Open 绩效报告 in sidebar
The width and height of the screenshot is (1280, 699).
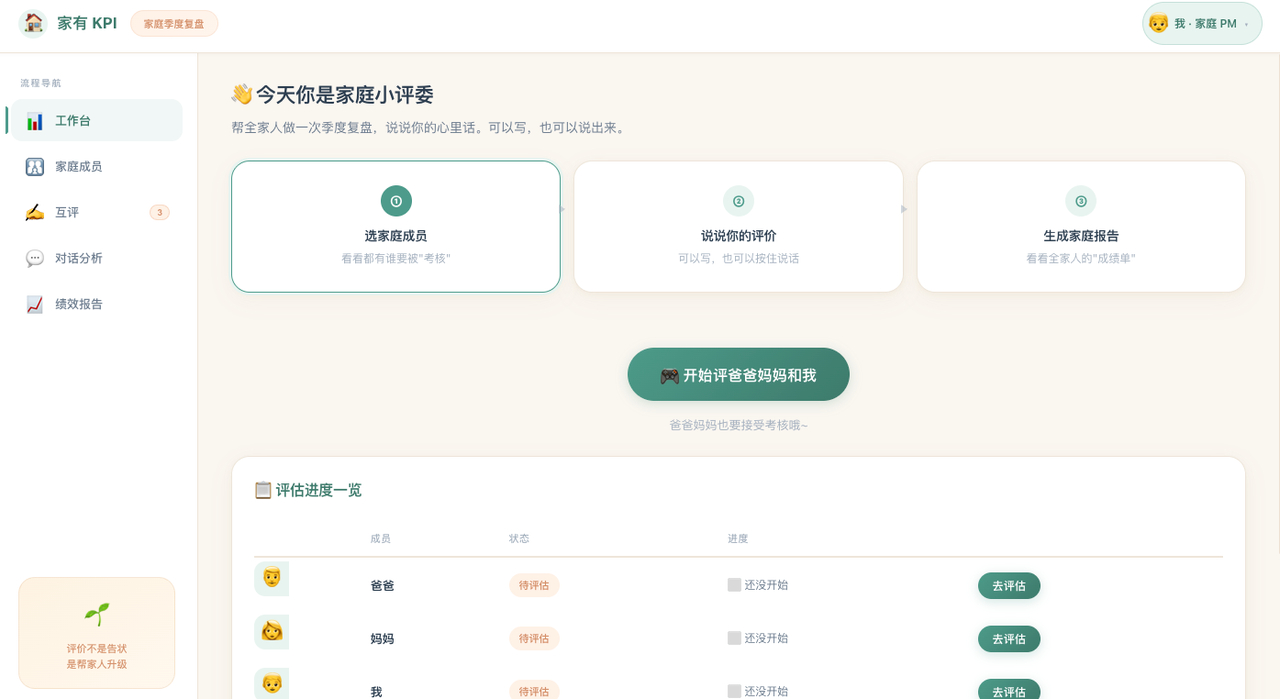coord(95,304)
